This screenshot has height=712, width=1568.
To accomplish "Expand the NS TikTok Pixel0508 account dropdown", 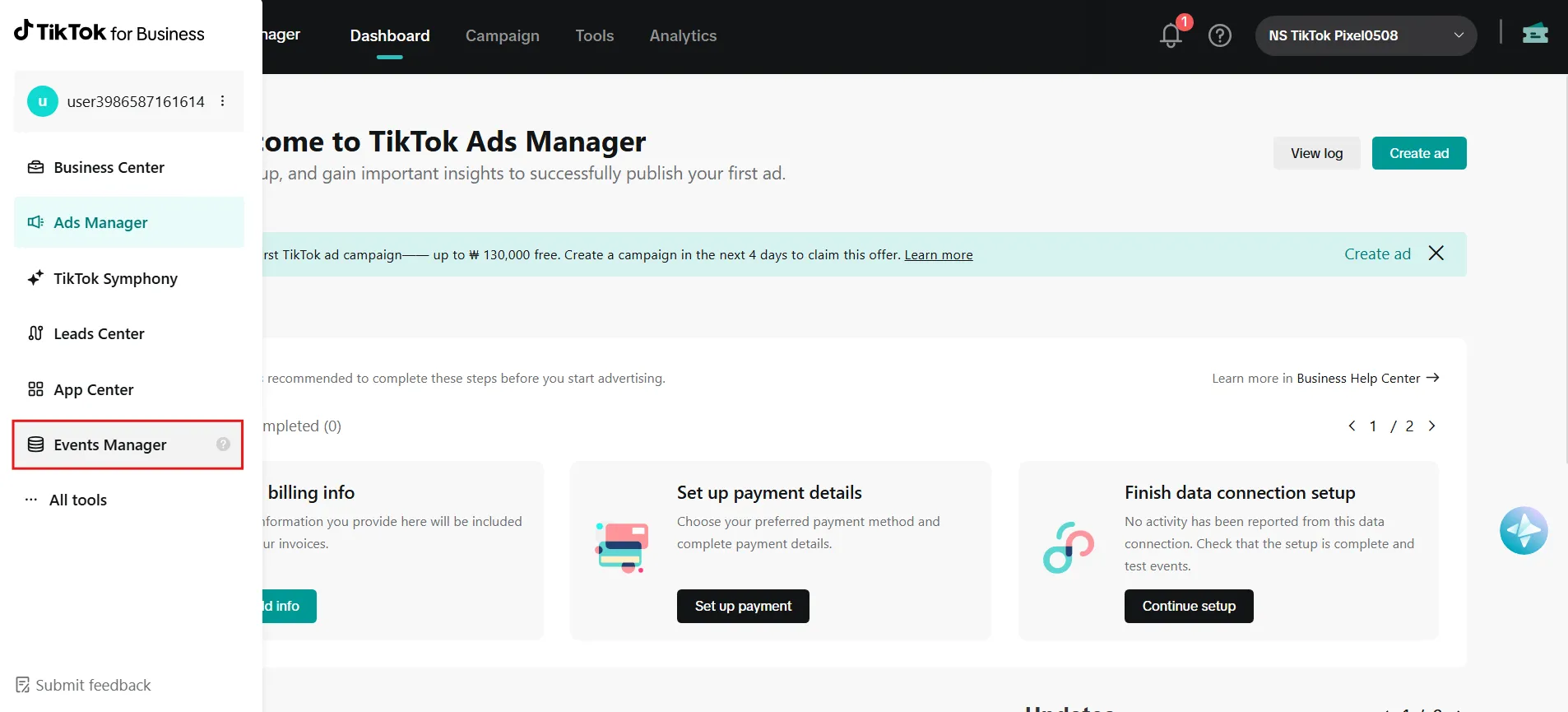I will tap(1366, 35).
